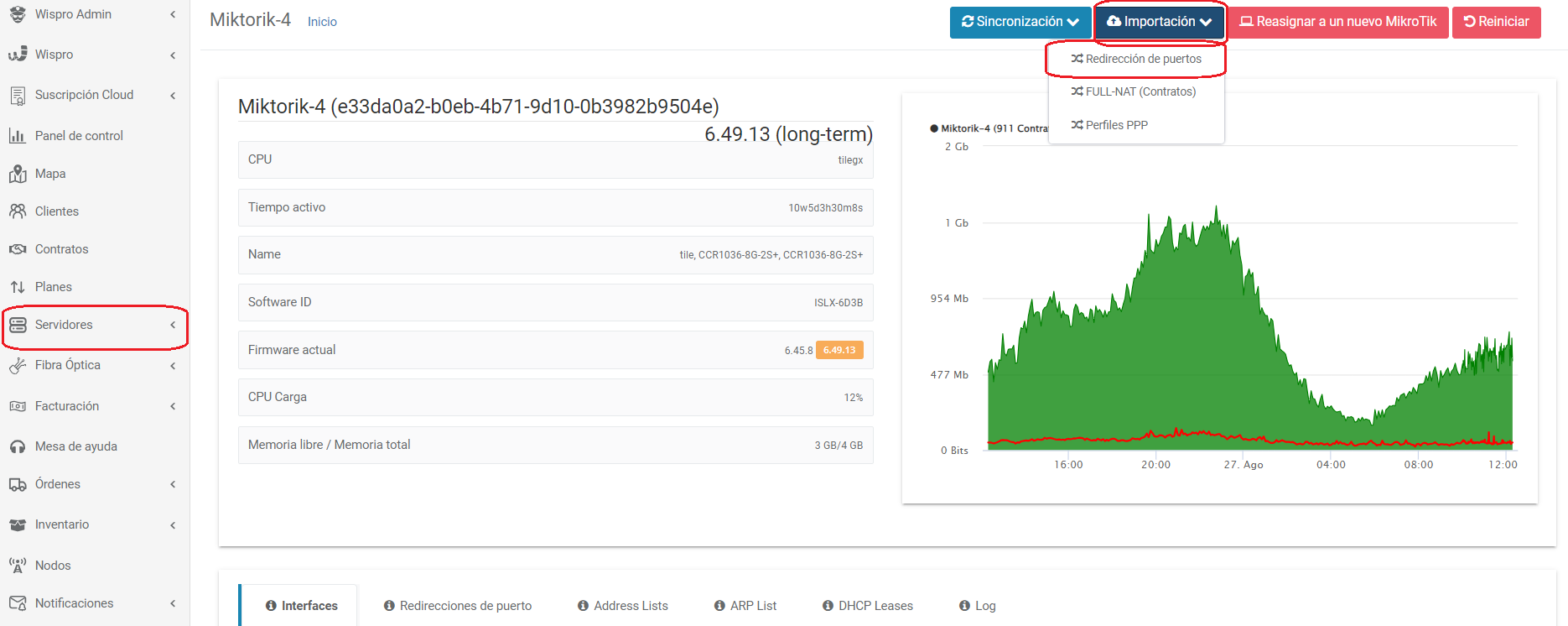Screen dimensions: 1568x626
Task: Click the Memoria libre 3 GB/4 GB value
Action: [839, 446]
